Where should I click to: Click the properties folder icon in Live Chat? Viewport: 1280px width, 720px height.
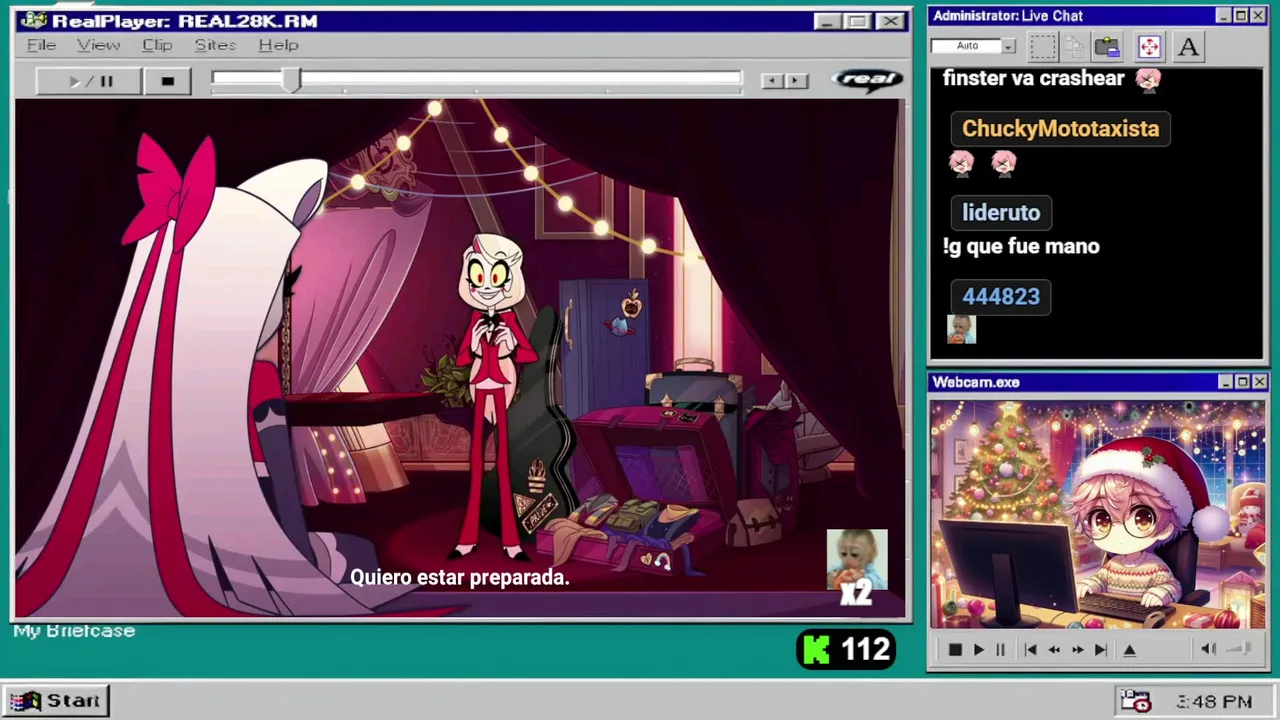point(1107,46)
